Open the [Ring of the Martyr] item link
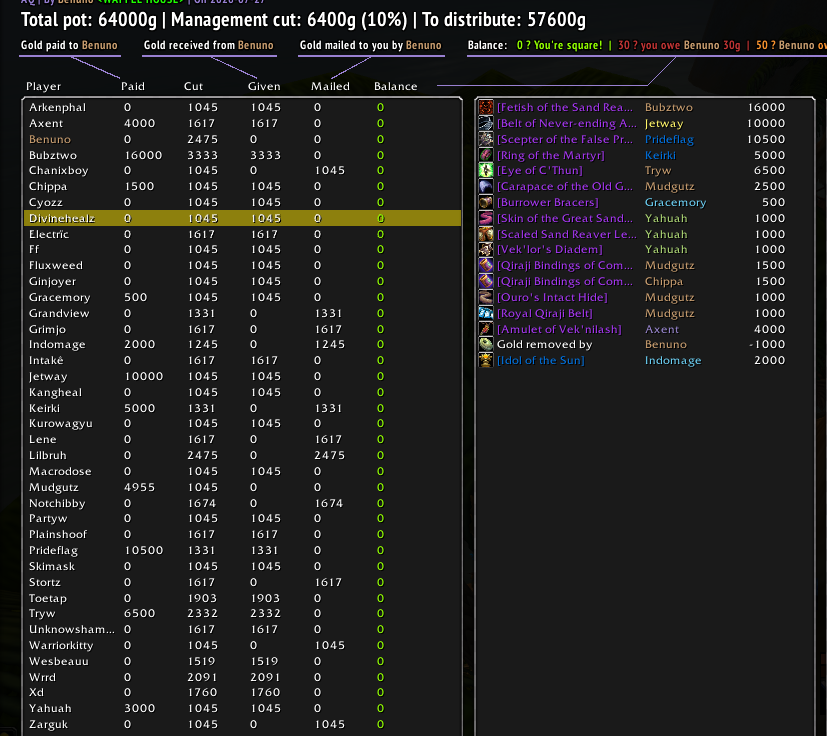Screen dimensions: 827x736 click(551, 155)
